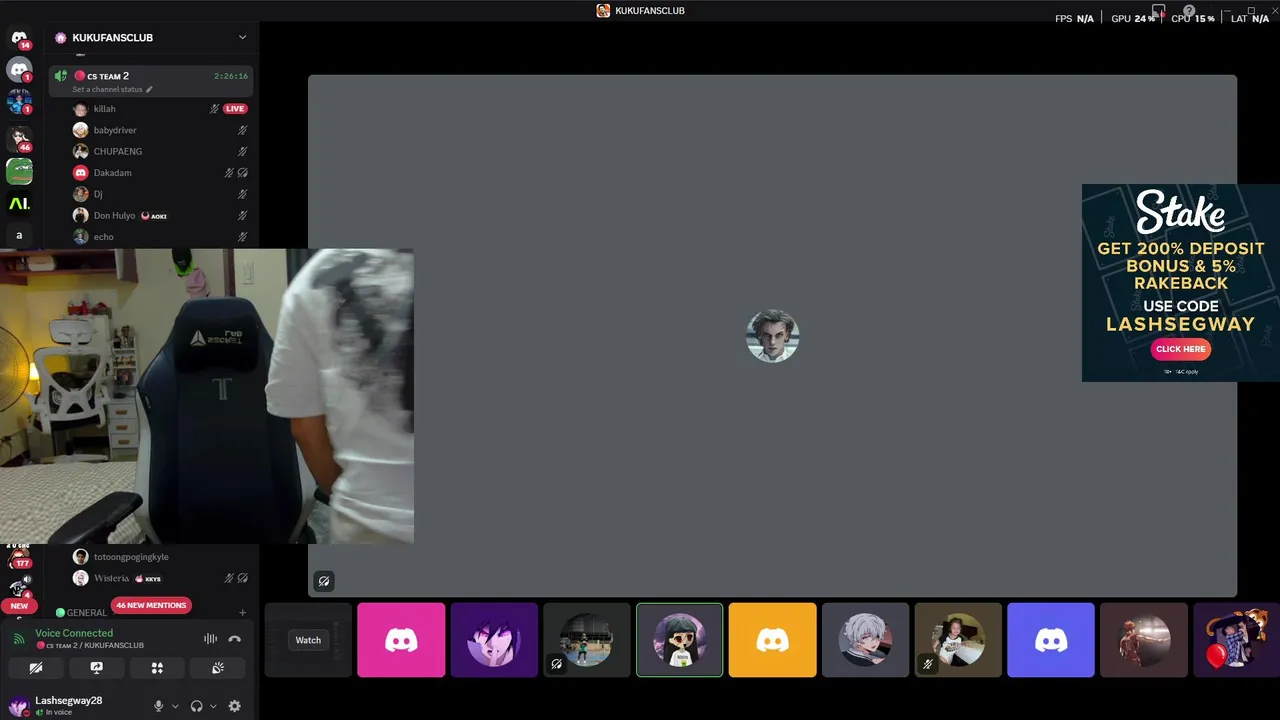Click the NEW unread servers pill
Screen dimensions: 1280x720
pyautogui.click(x=19, y=606)
